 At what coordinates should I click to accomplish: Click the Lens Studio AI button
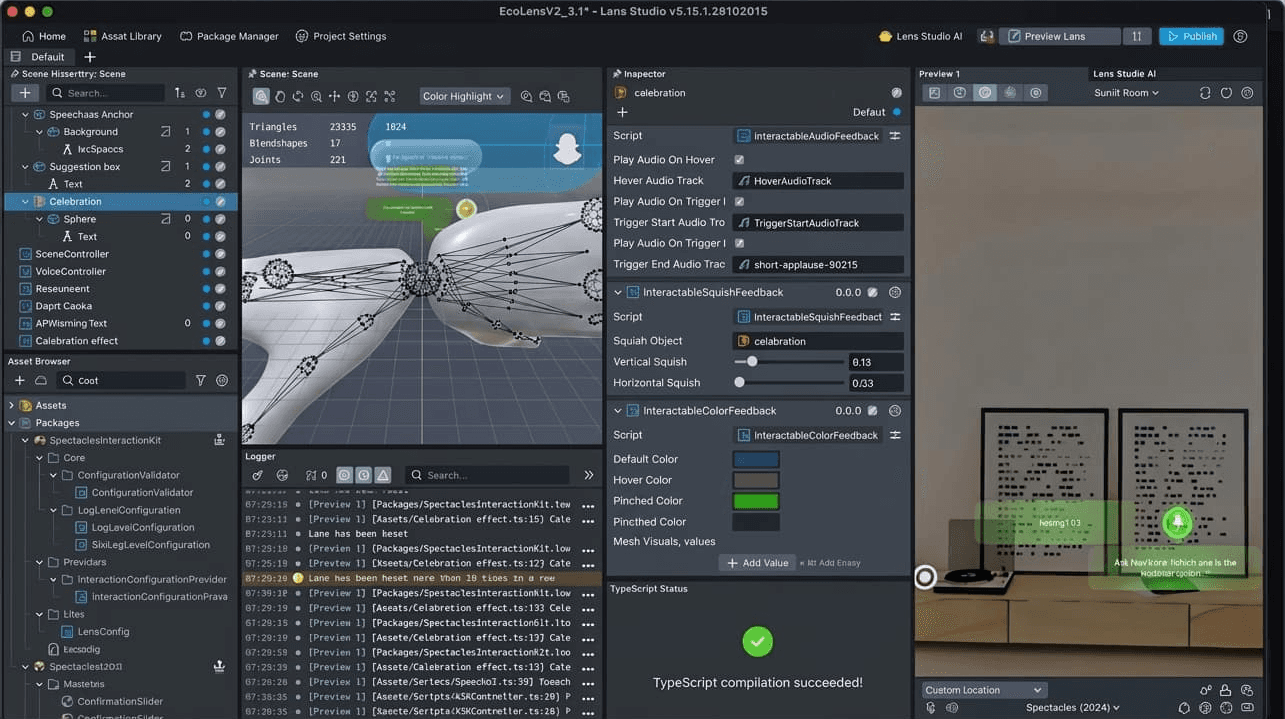click(x=920, y=36)
